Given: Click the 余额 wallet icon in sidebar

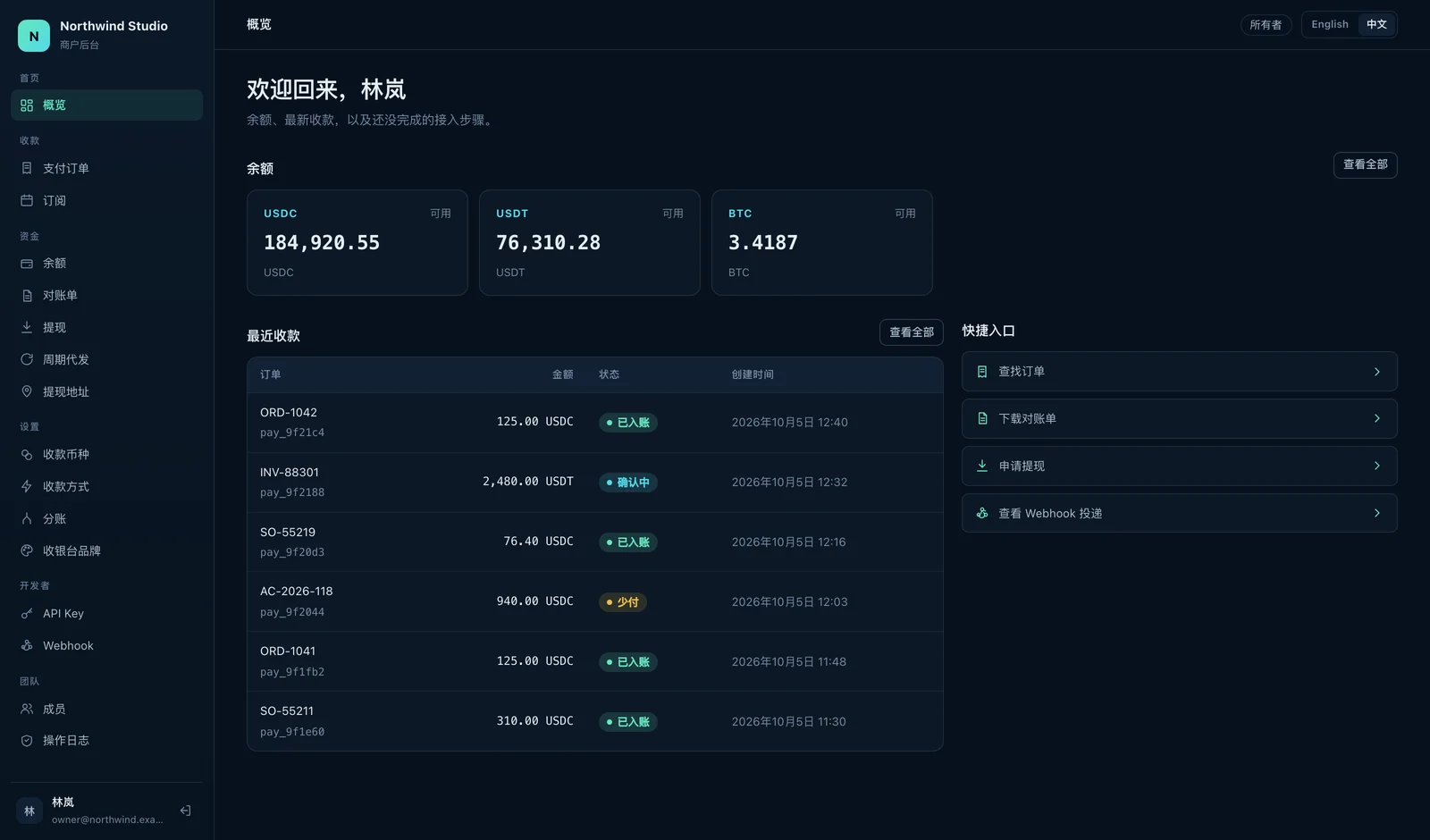Looking at the screenshot, I should tap(27, 264).
